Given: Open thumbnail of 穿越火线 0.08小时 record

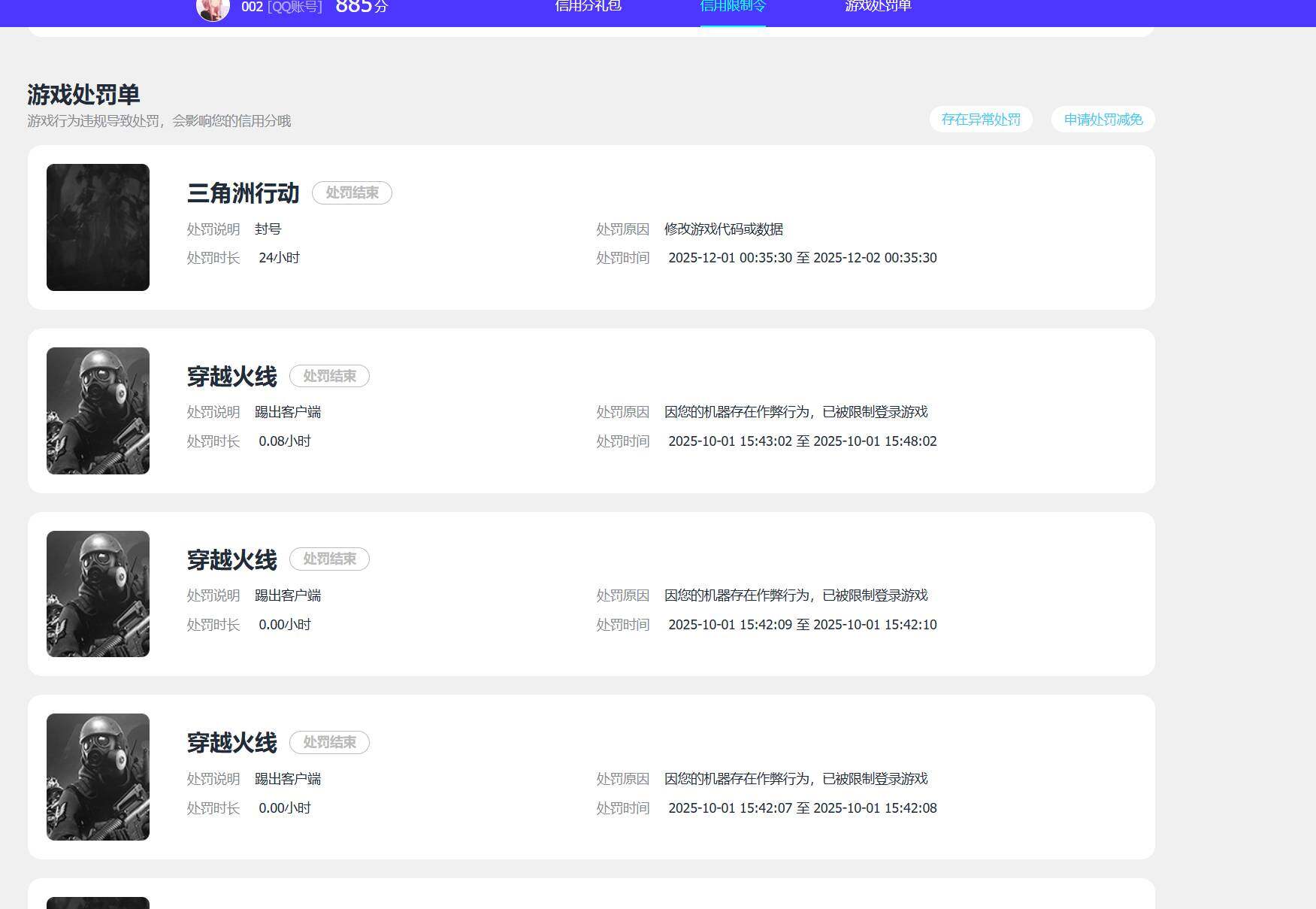Looking at the screenshot, I should [98, 411].
